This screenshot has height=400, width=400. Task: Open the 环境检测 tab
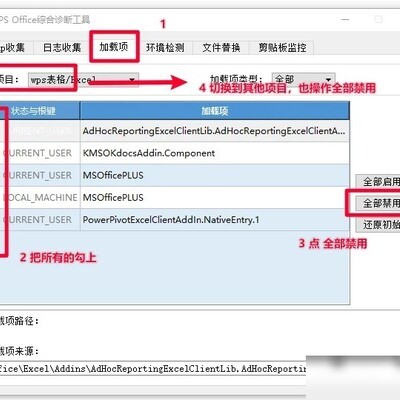point(165,48)
